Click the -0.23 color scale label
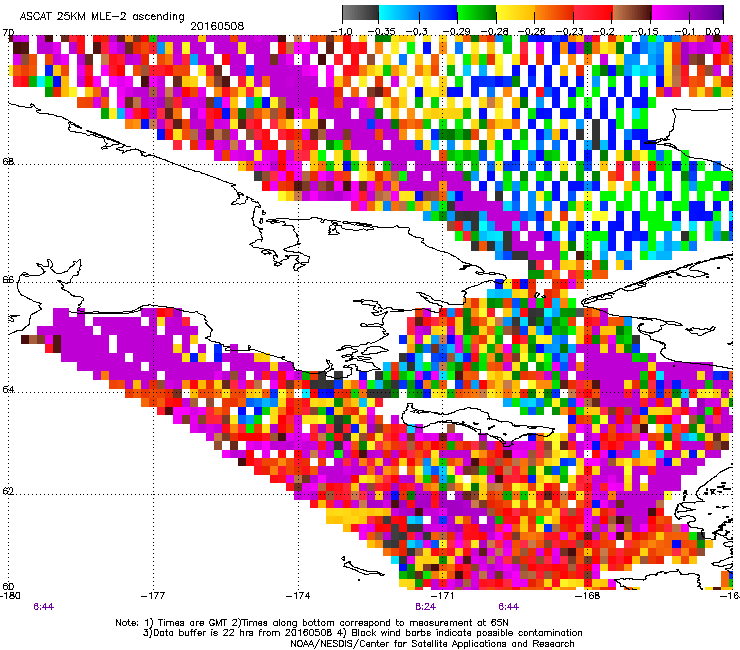Screen dimensions: 740x650 (572, 31)
